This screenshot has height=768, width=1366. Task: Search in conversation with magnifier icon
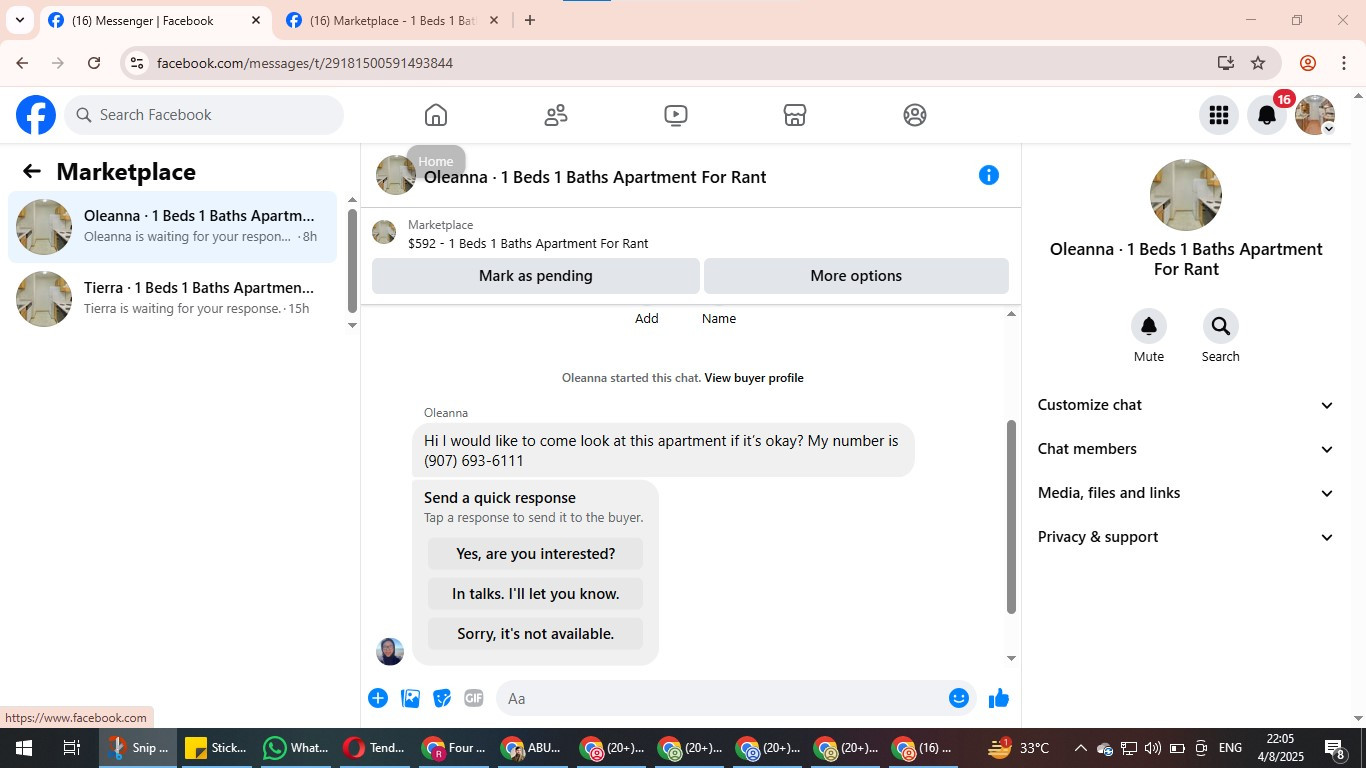point(1221,326)
